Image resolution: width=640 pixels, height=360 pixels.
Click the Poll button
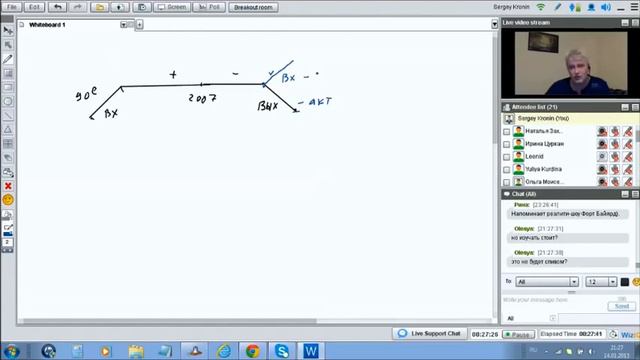(x=209, y=7)
